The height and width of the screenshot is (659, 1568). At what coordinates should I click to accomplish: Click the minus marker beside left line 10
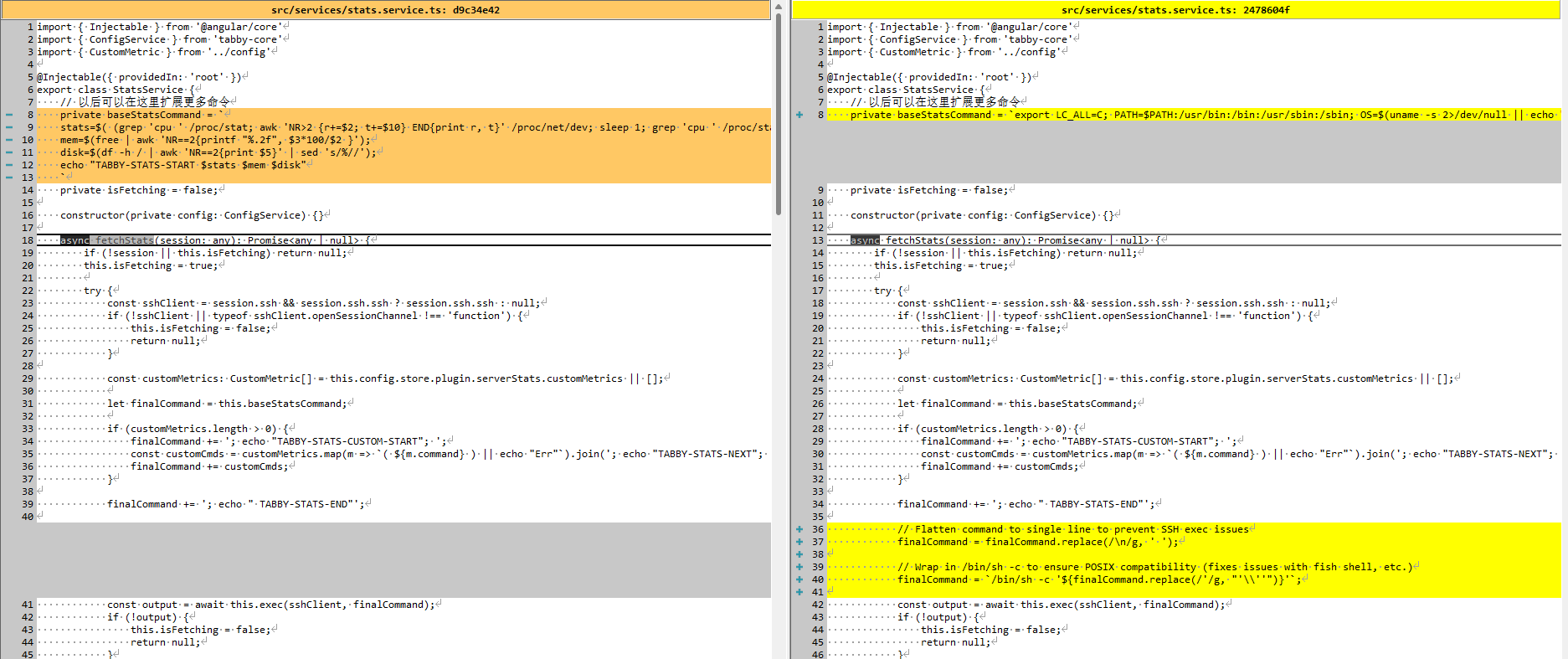tap(9, 140)
